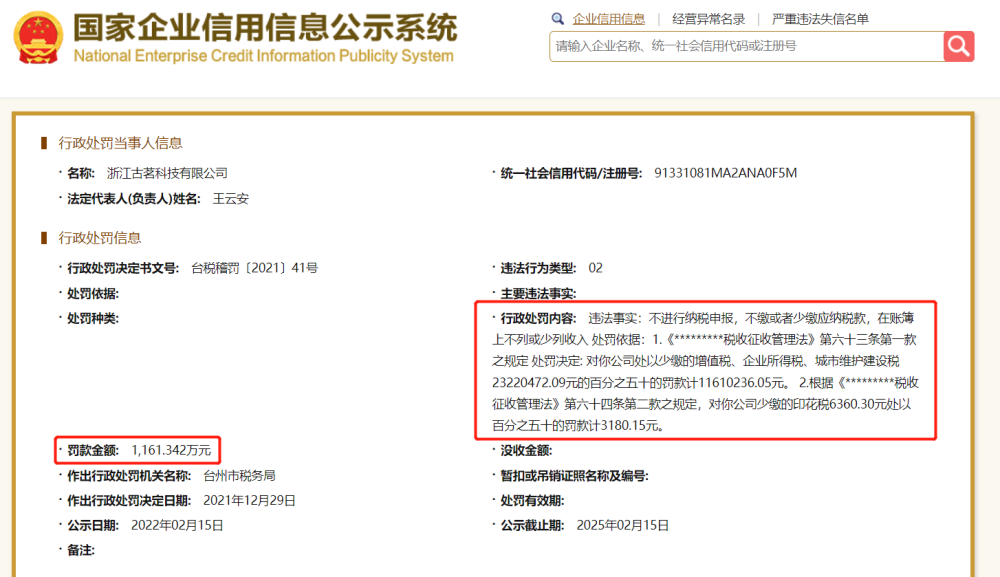Image resolution: width=1000 pixels, height=577 pixels.
Task: Click the 法定代表人(负责人)姓名 label
Action: tap(134, 198)
